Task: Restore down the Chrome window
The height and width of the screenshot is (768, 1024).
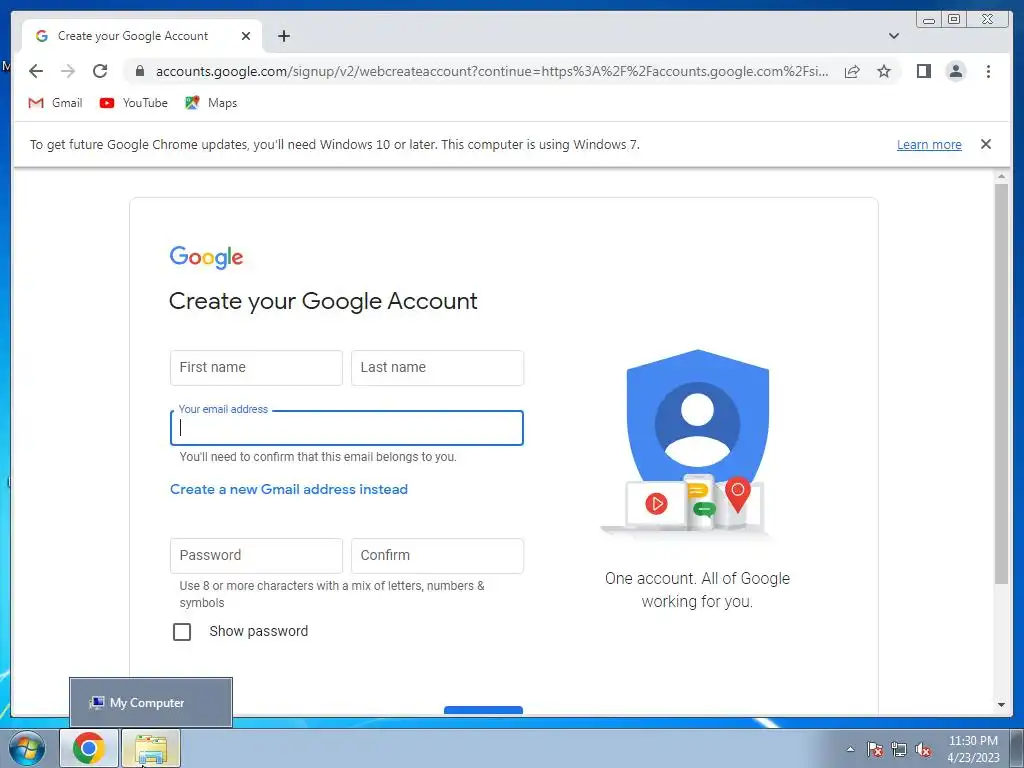Action: 953,20
